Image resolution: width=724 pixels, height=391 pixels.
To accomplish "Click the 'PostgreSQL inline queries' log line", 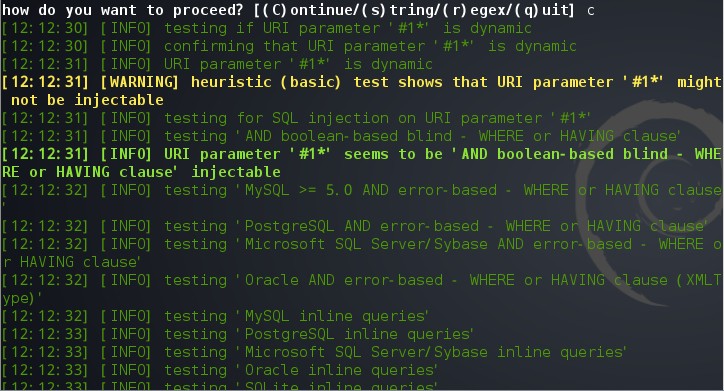I will (238, 334).
